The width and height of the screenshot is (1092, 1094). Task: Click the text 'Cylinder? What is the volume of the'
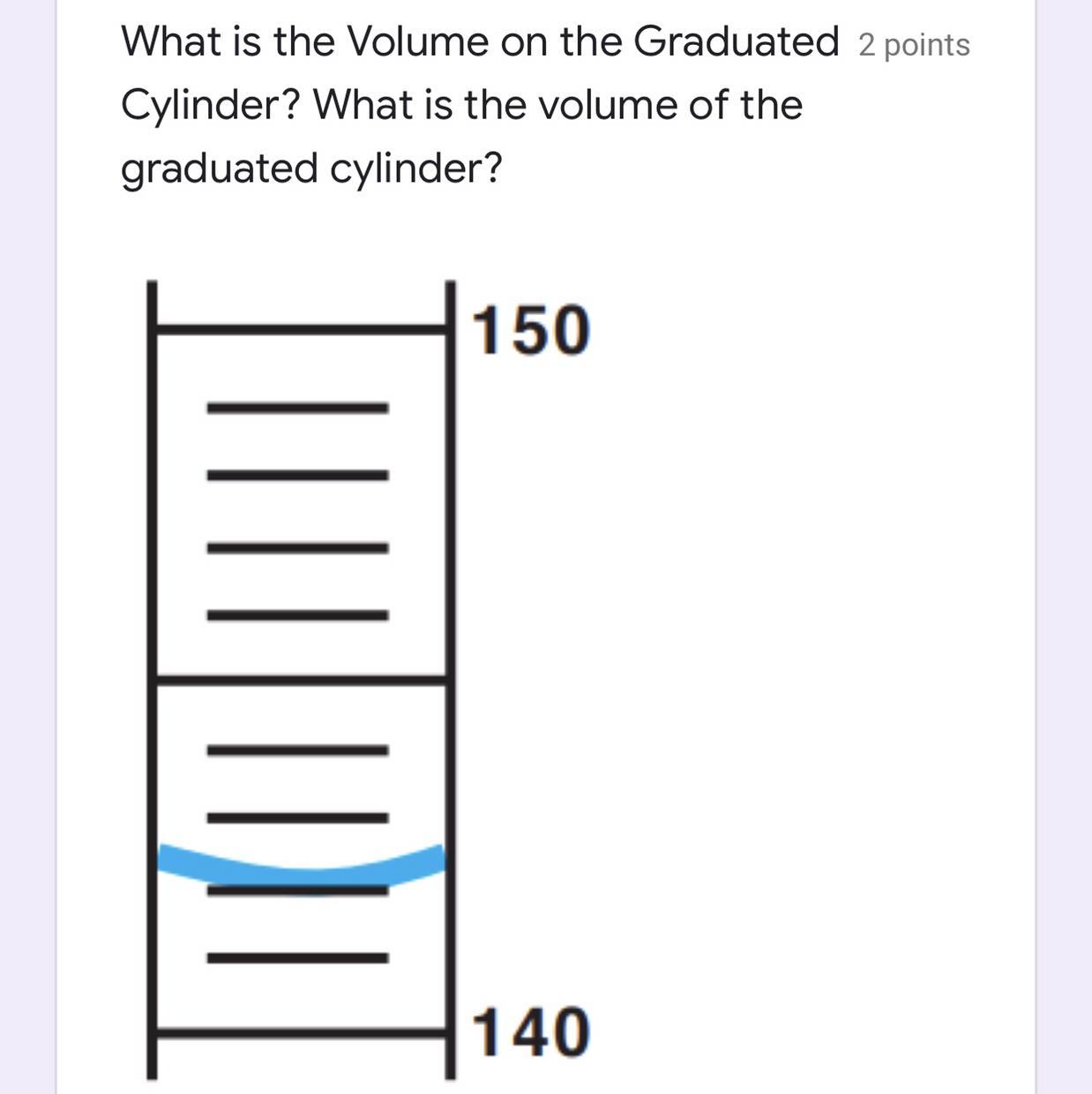[461, 105]
